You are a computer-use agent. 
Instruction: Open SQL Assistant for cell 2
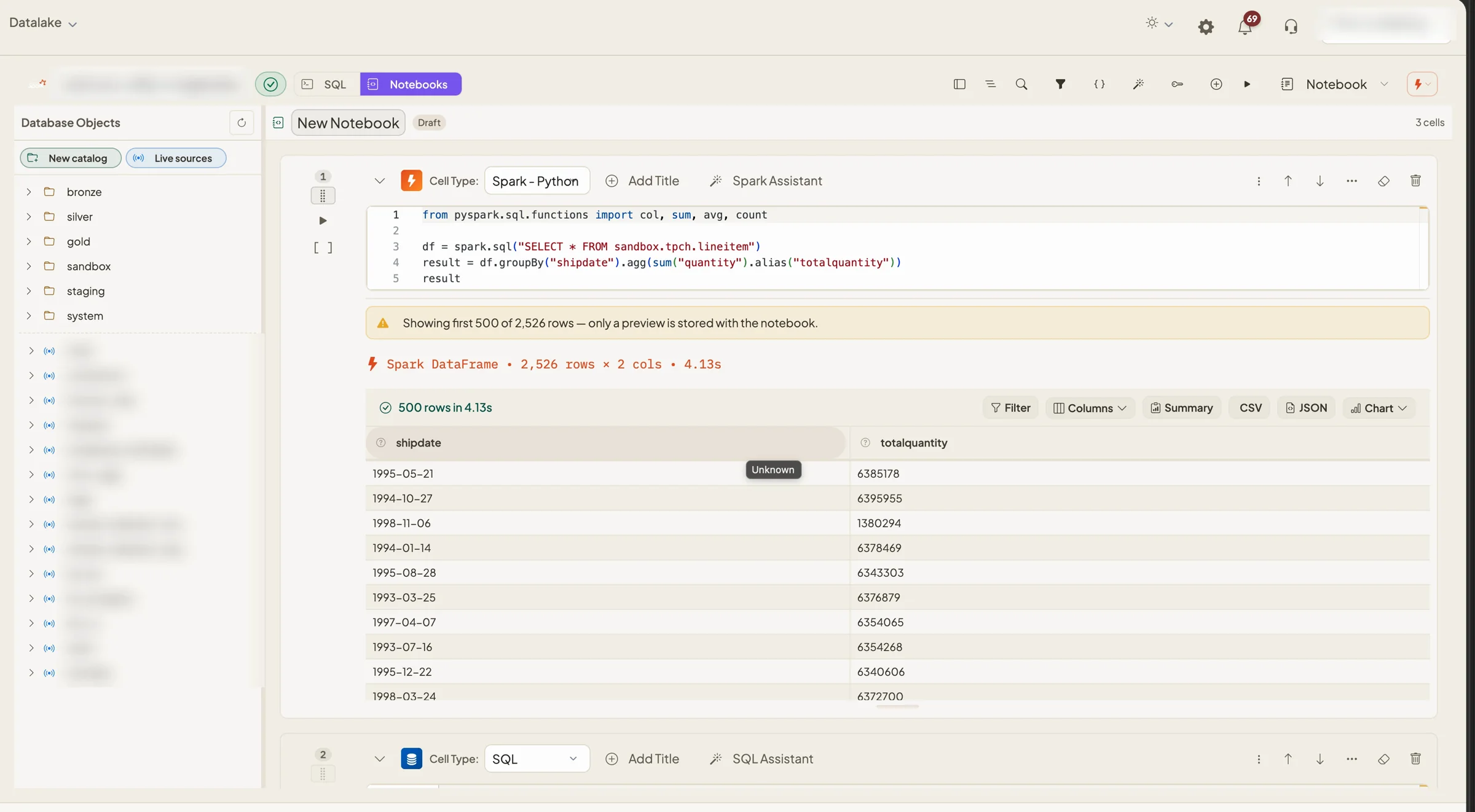pos(761,759)
